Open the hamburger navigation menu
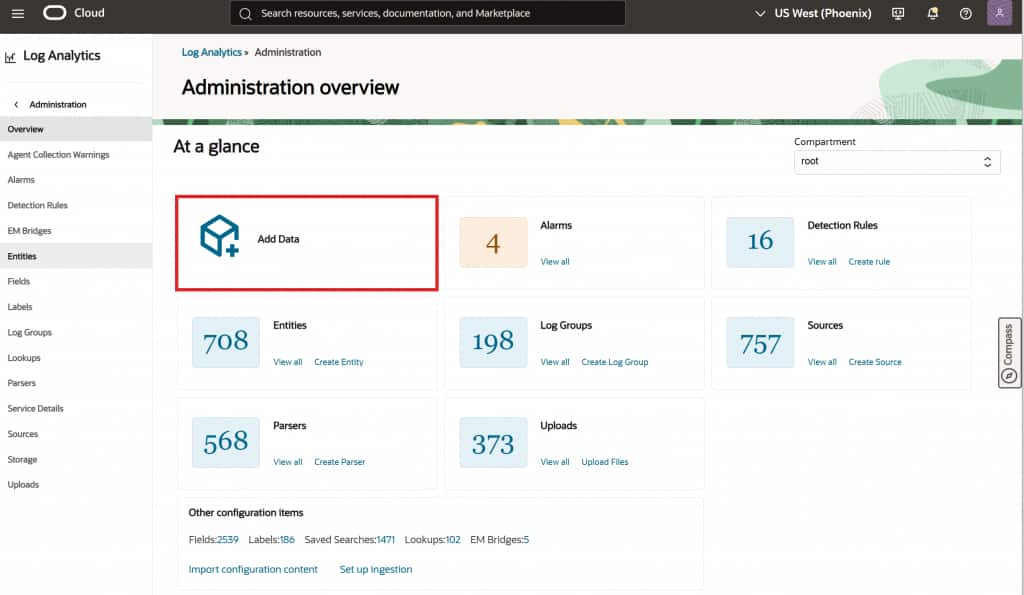 [x=18, y=13]
